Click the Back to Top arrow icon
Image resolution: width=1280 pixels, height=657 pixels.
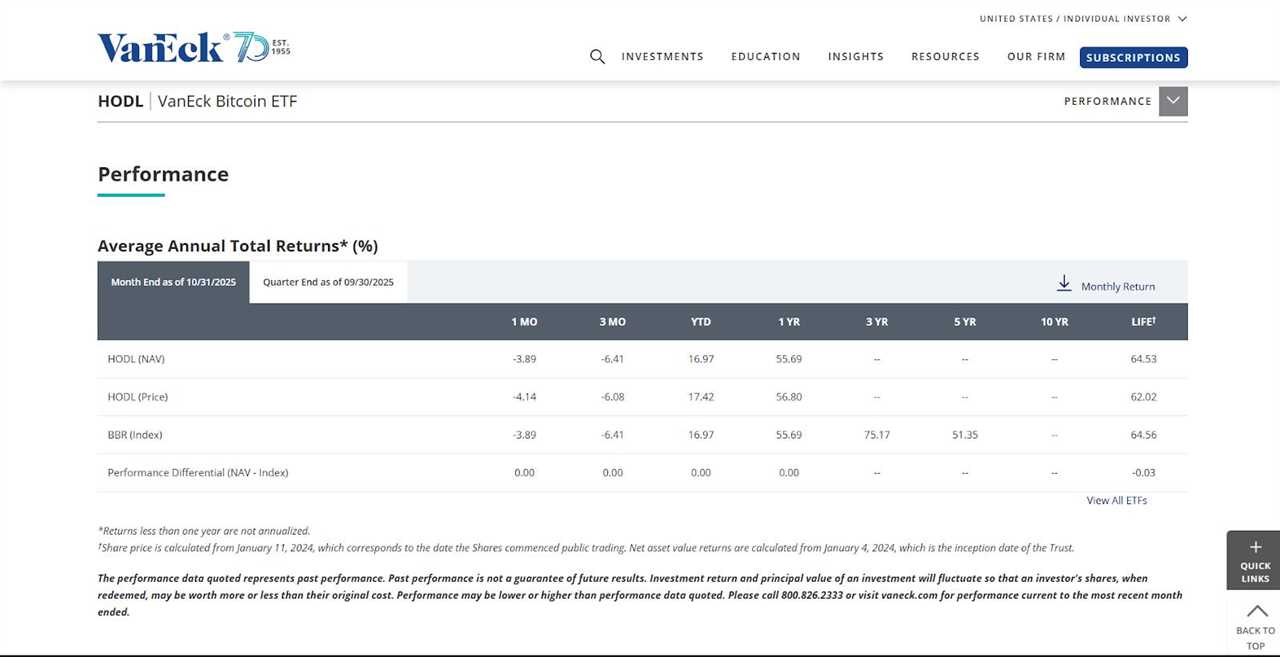1255,612
